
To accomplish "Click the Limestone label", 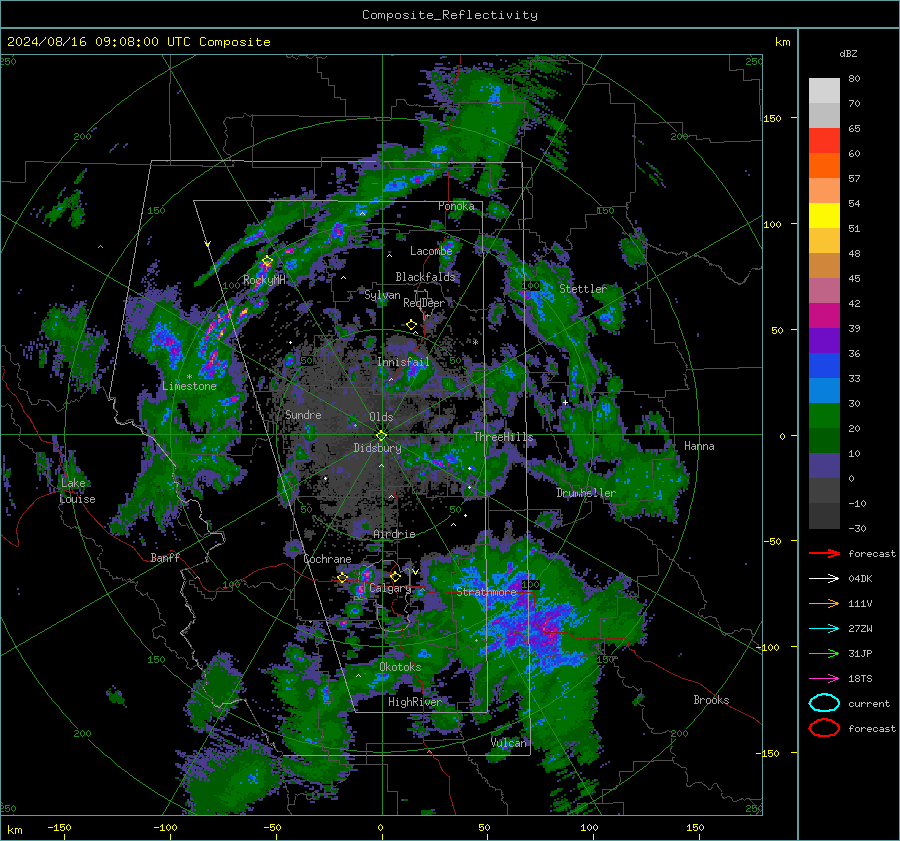I will coord(189,386).
